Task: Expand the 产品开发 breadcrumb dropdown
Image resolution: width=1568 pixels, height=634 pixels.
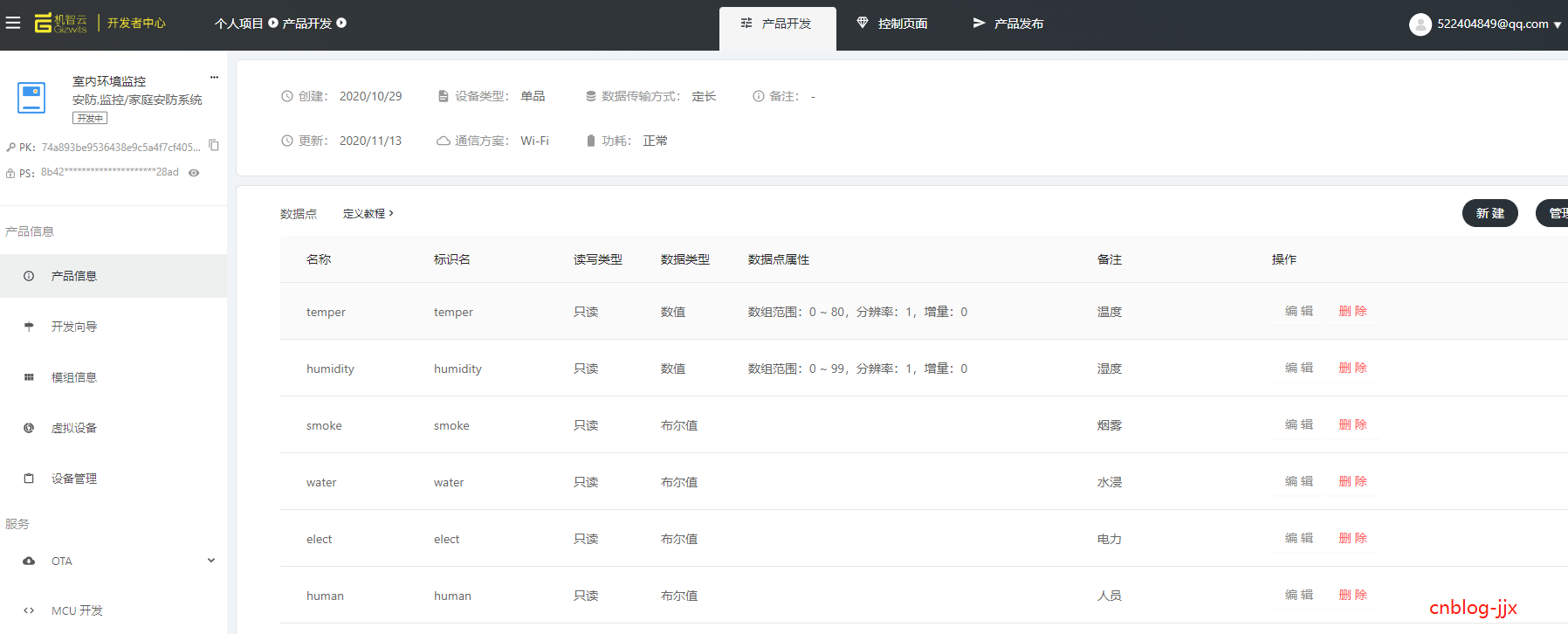Action: 341,23
